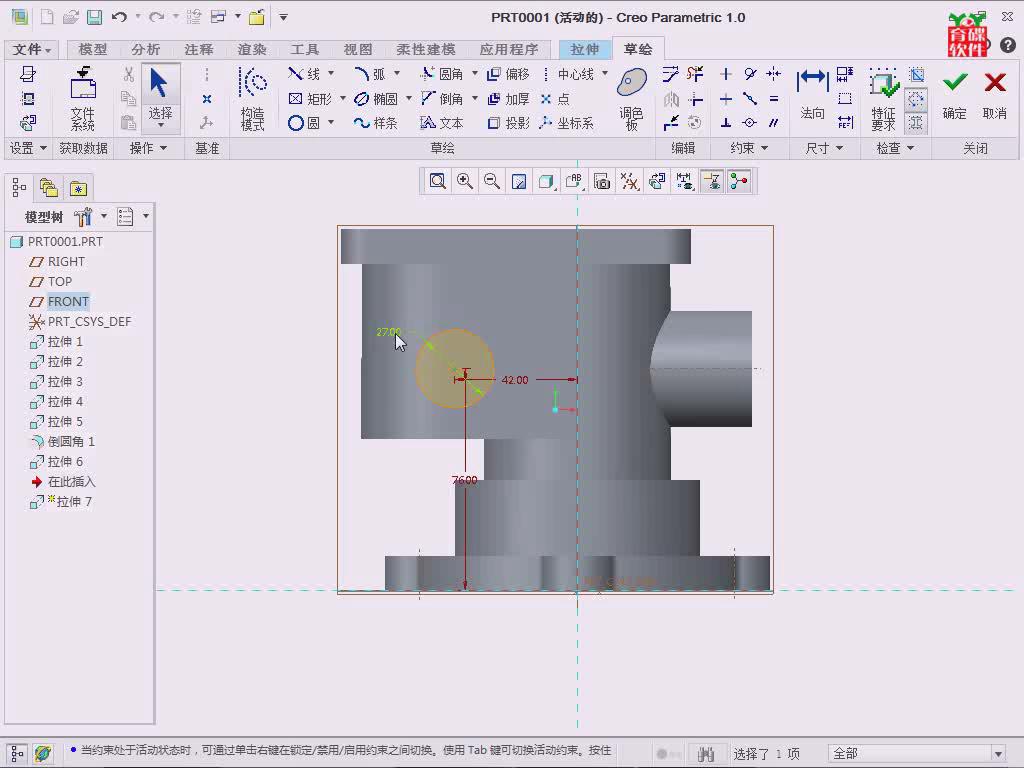Select 倒圆角 1 feature in model tree
The image size is (1024, 768).
point(62,441)
